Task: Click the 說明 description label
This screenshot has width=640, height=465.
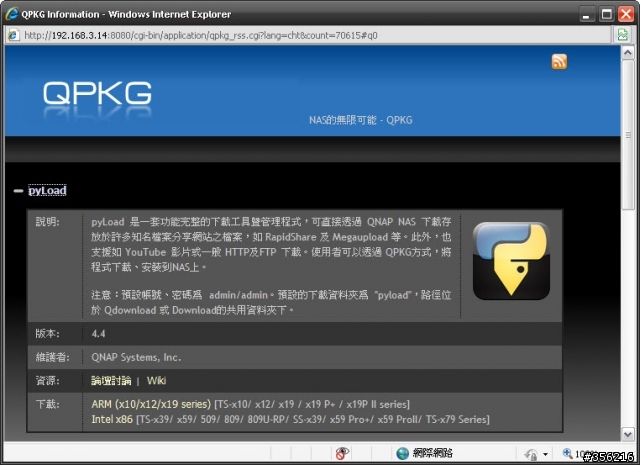Action: pyautogui.click(x=47, y=222)
